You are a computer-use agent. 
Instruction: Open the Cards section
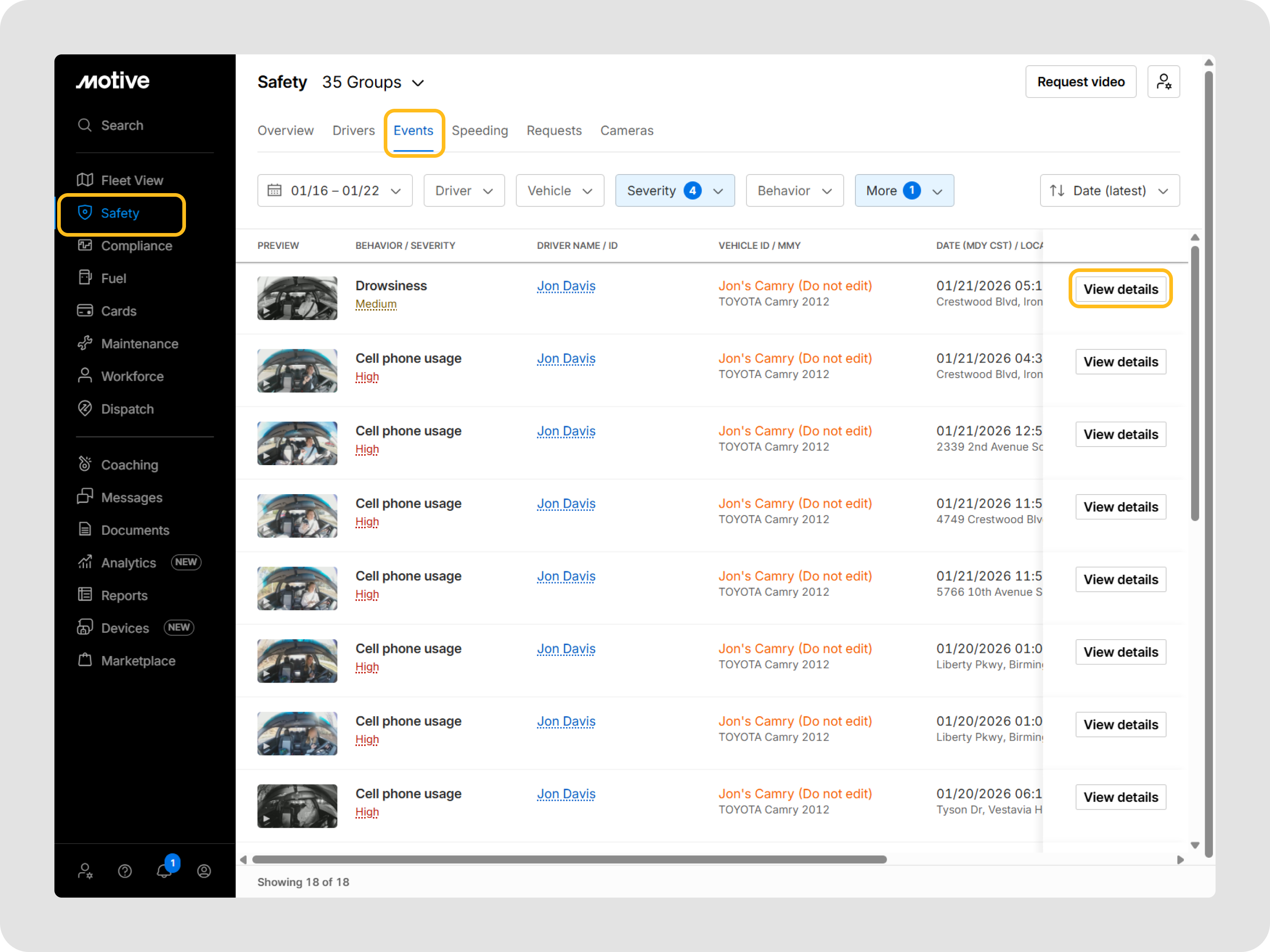pyautogui.click(x=118, y=311)
